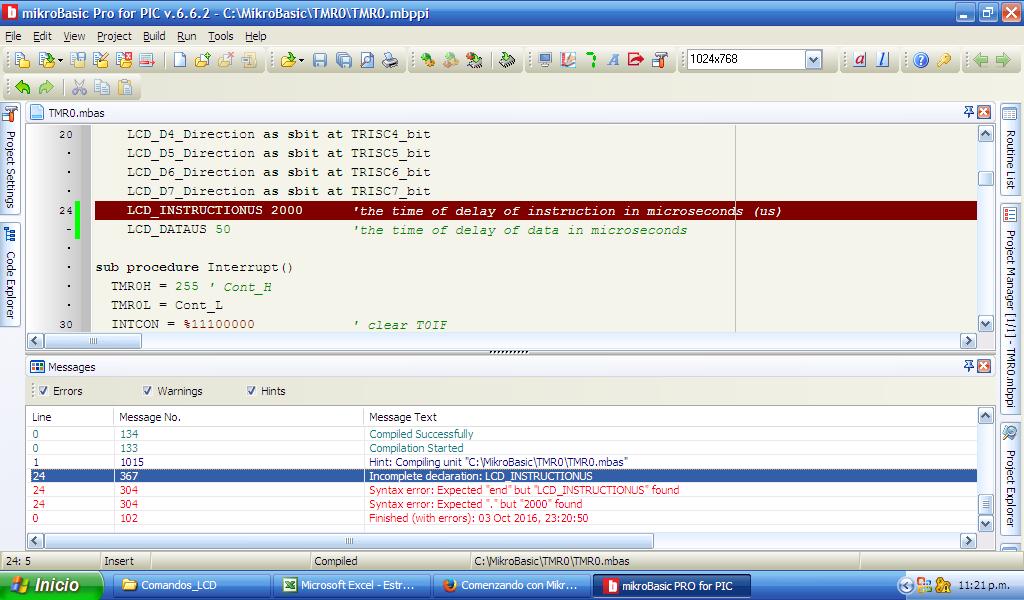Click the Print printer icon
1024x600 pixels.
point(390,60)
